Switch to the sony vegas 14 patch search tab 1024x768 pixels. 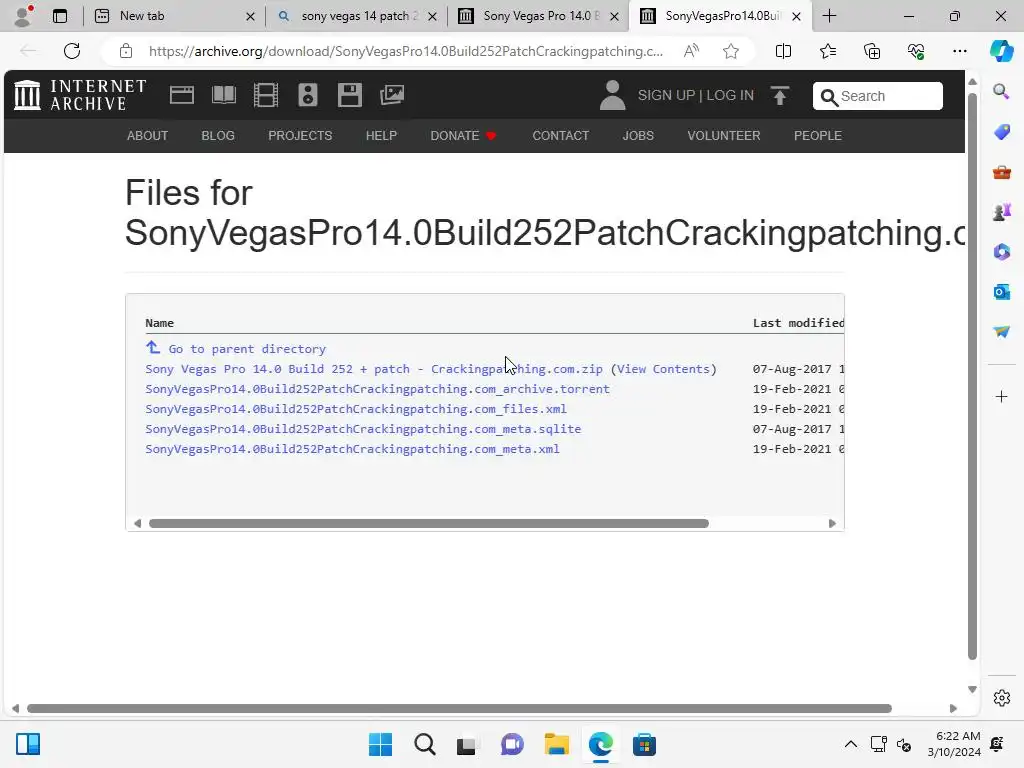(x=359, y=16)
